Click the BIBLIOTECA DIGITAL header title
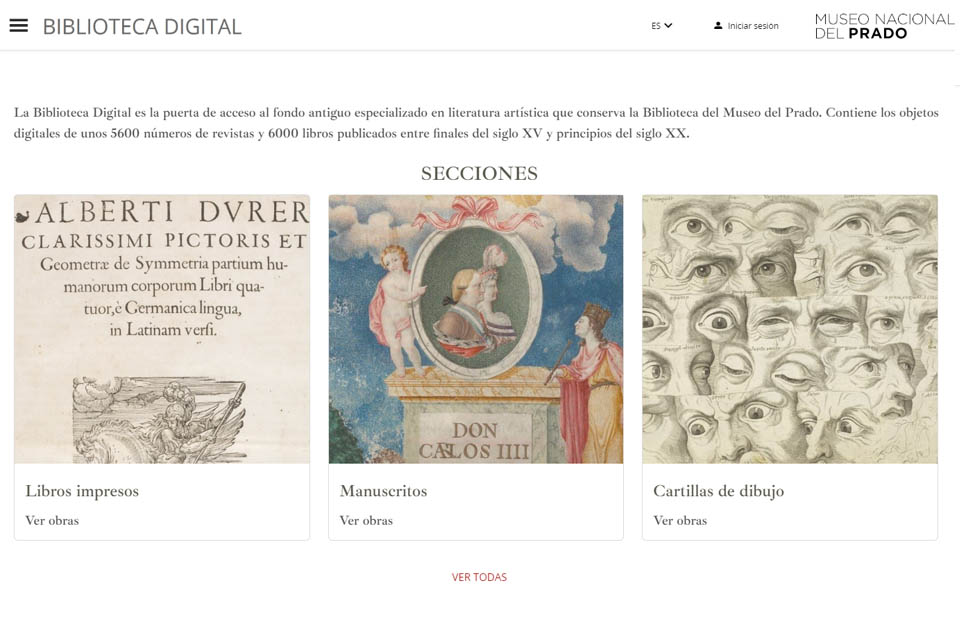 tap(141, 26)
